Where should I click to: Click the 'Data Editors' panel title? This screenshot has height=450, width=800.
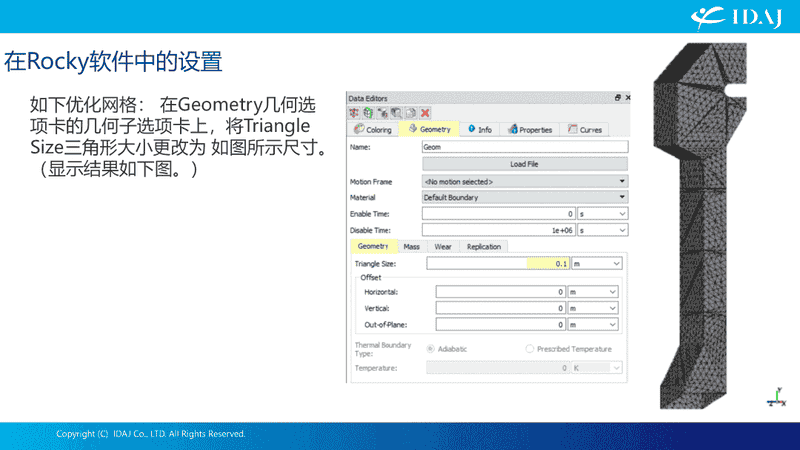(x=368, y=98)
